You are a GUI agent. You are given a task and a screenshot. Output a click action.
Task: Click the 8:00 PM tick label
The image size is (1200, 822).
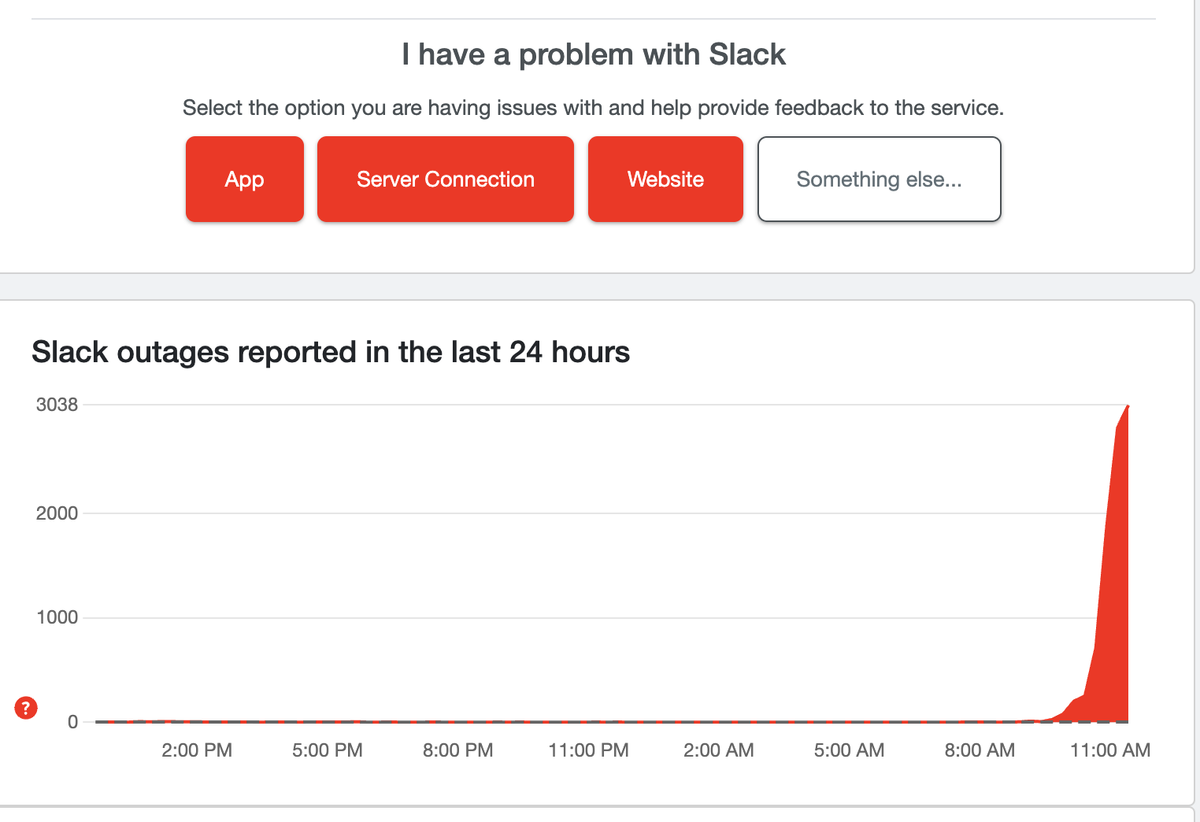pyautogui.click(x=457, y=750)
